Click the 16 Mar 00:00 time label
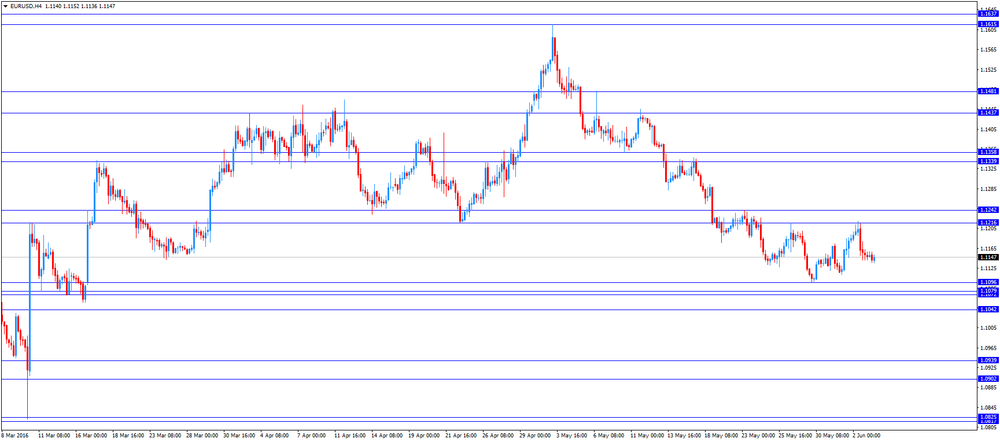This screenshot has height=442, width=1000. [x=91, y=436]
